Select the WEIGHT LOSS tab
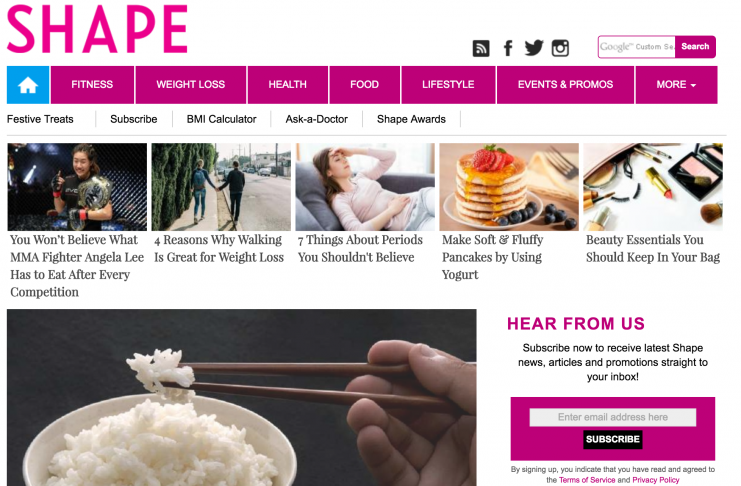This screenshot has width=741, height=486. tap(191, 85)
